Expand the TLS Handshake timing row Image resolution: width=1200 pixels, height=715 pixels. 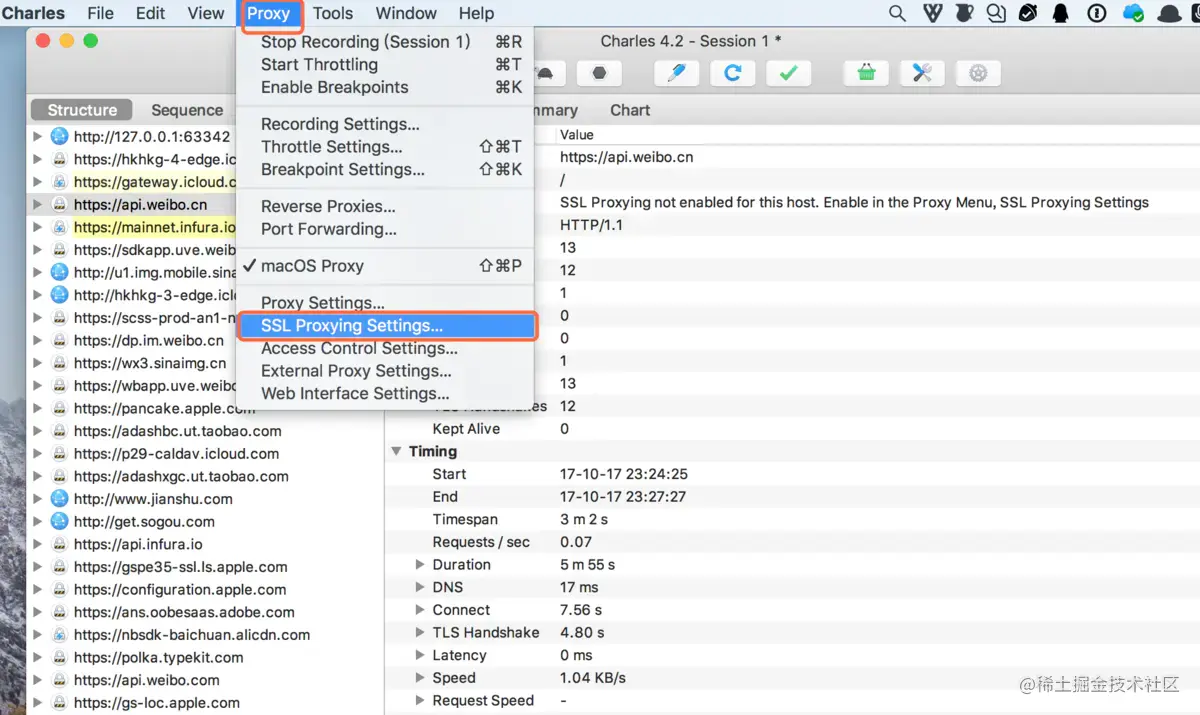click(421, 633)
